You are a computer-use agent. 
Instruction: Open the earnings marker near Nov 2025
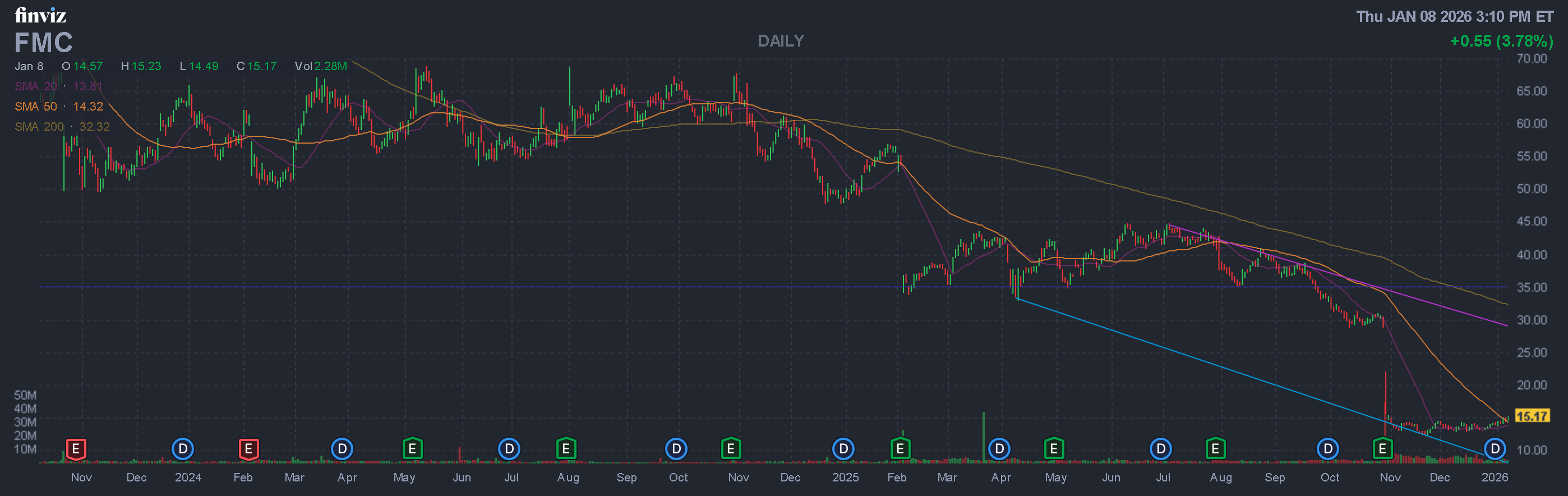coord(1382,449)
